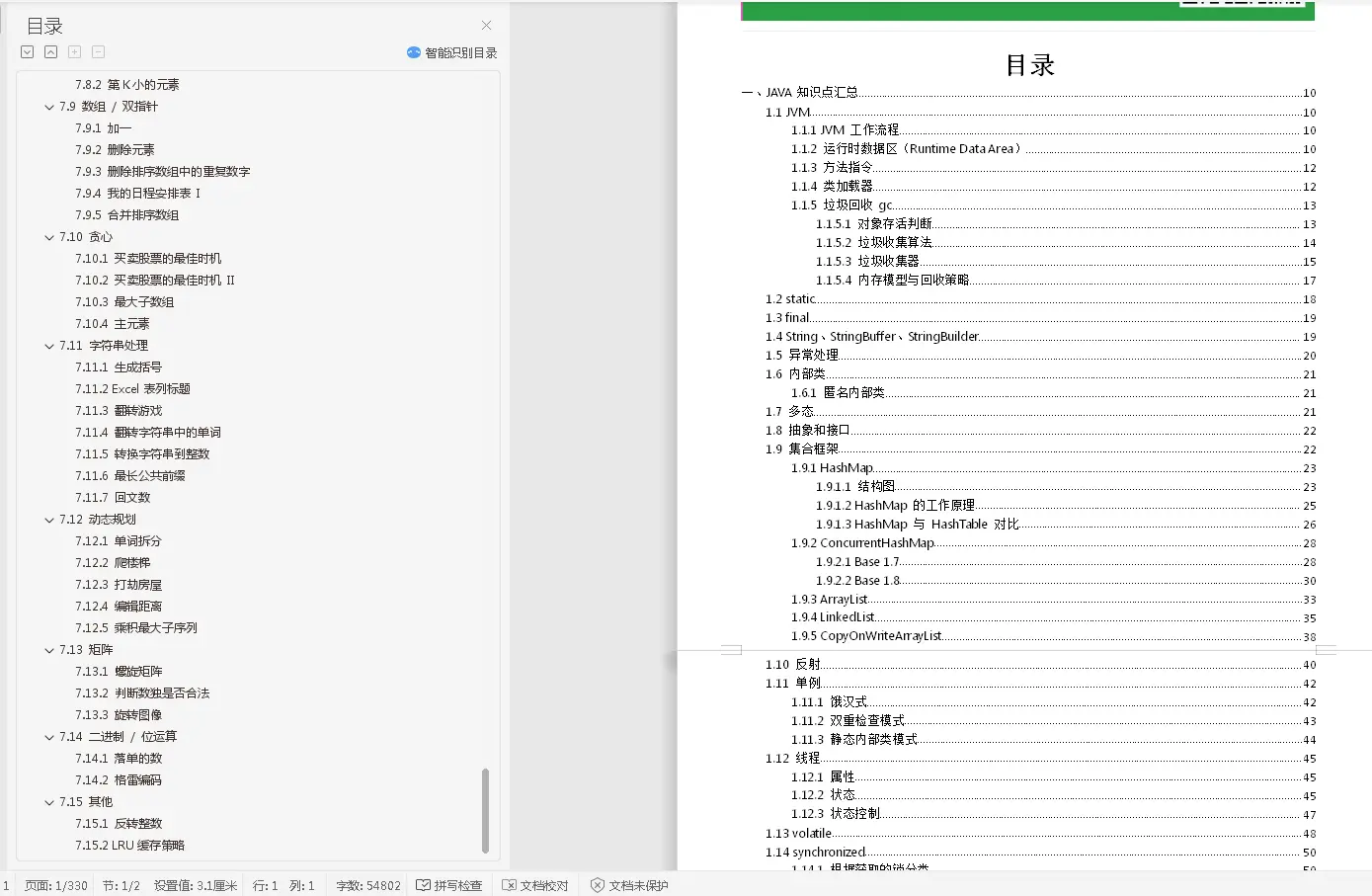
Task: Jump to previous heading with the up-arrow navigation icon
Action: coord(50,51)
